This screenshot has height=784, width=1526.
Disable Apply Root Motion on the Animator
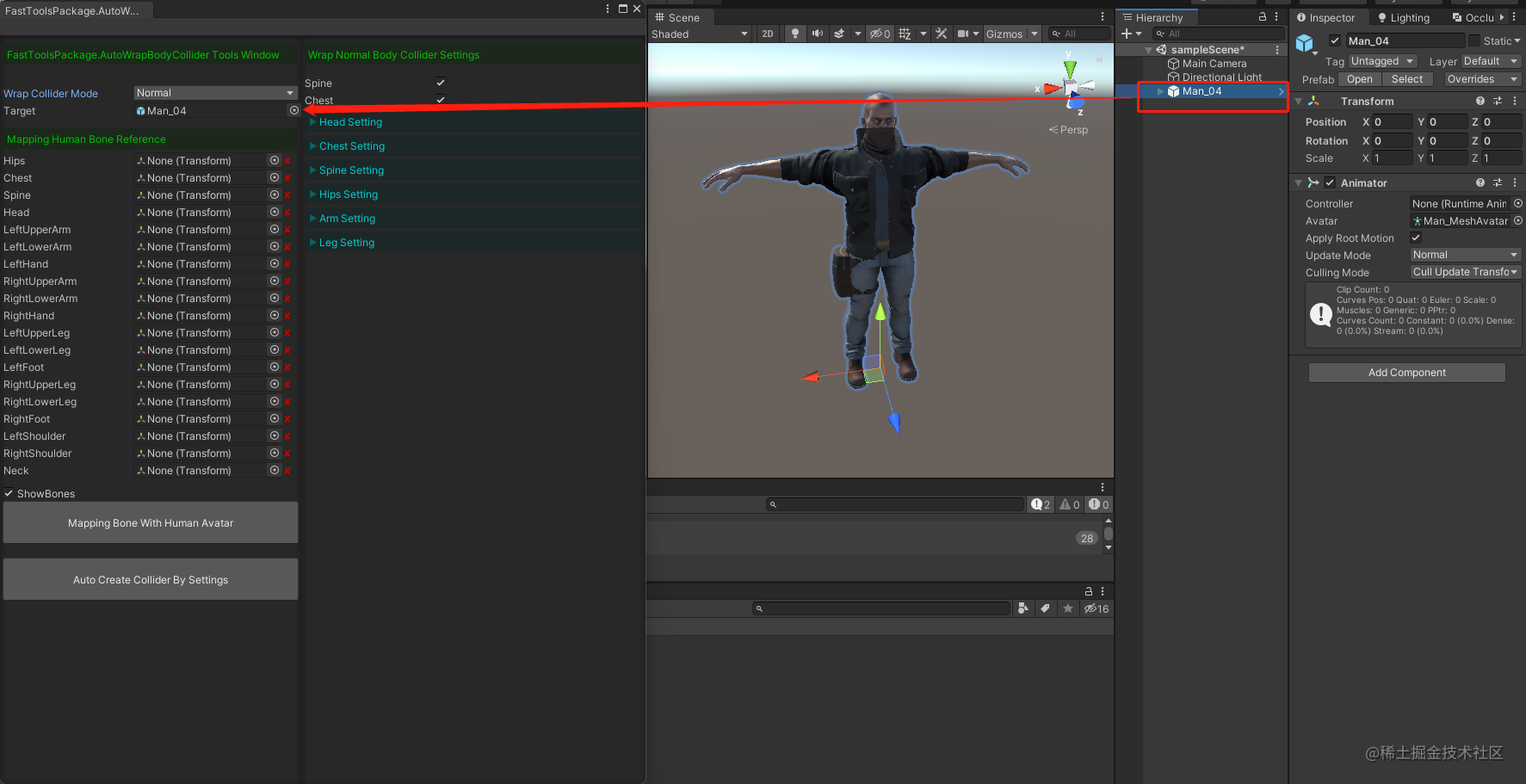pyautogui.click(x=1416, y=238)
